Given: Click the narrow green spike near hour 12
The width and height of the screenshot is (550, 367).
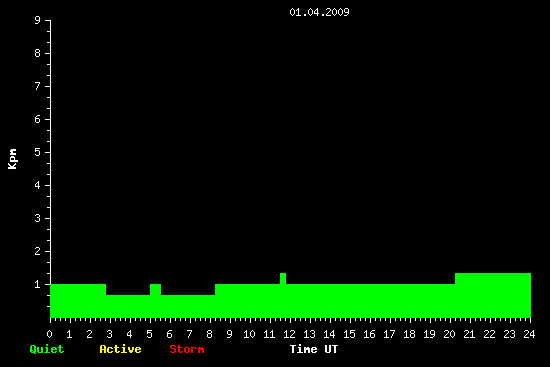Looking at the screenshot, I should point(283,279).
